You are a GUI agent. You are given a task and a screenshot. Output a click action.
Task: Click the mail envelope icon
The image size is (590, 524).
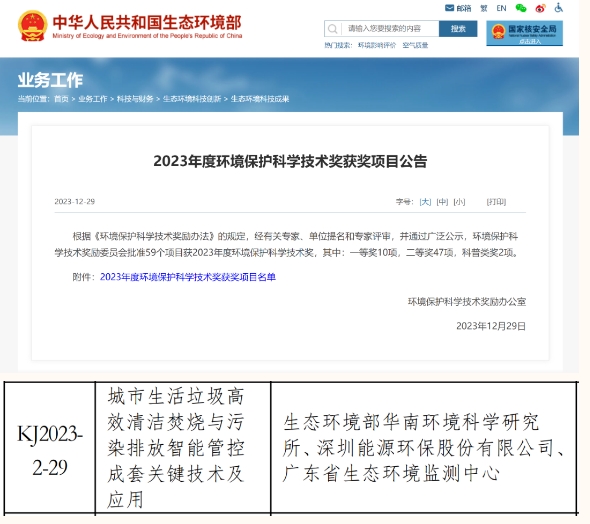[449, 8]
